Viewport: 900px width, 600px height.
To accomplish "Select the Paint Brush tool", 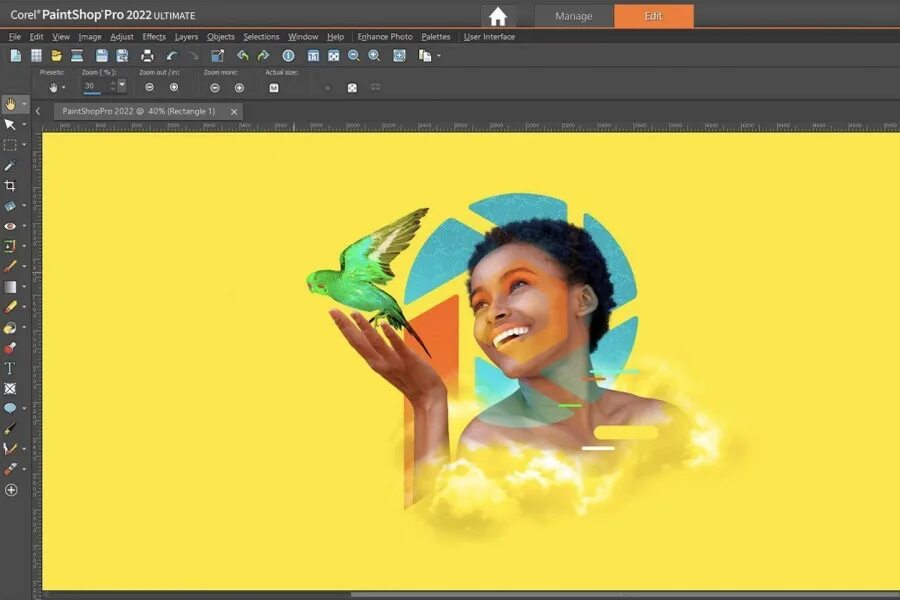I will point(10,266).
